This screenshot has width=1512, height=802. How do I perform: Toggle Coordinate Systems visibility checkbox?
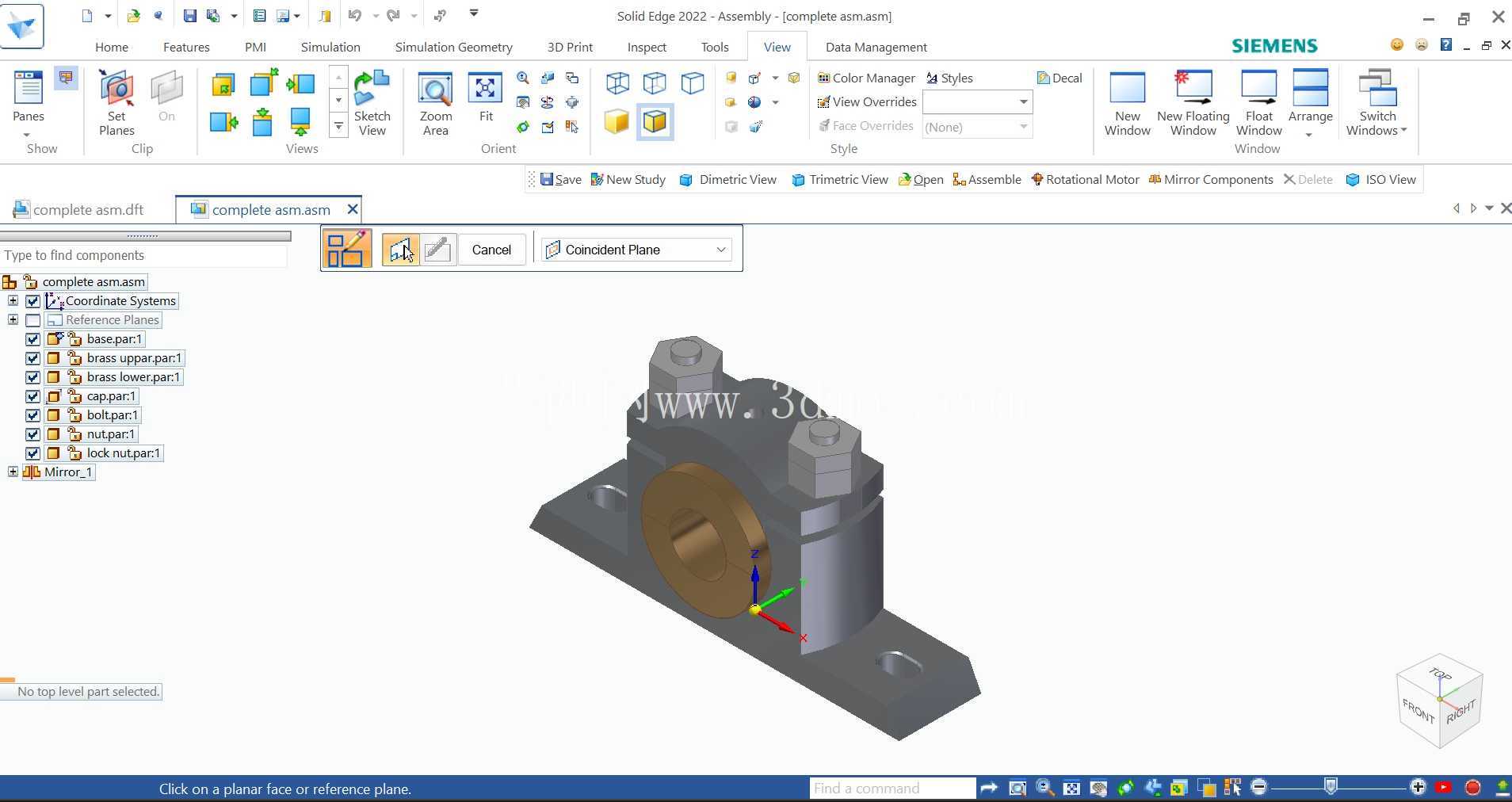pyautogui.click(x=32, y=301)
